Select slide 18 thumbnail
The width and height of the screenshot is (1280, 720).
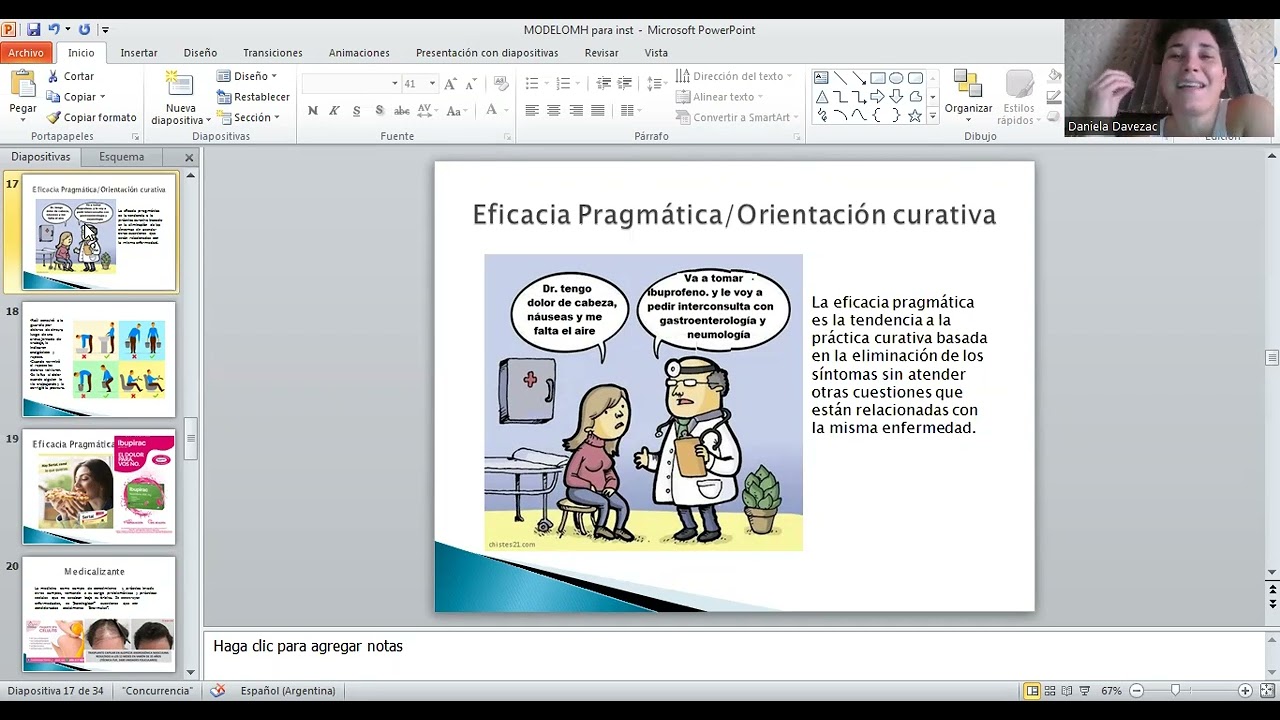pos(99,360)
